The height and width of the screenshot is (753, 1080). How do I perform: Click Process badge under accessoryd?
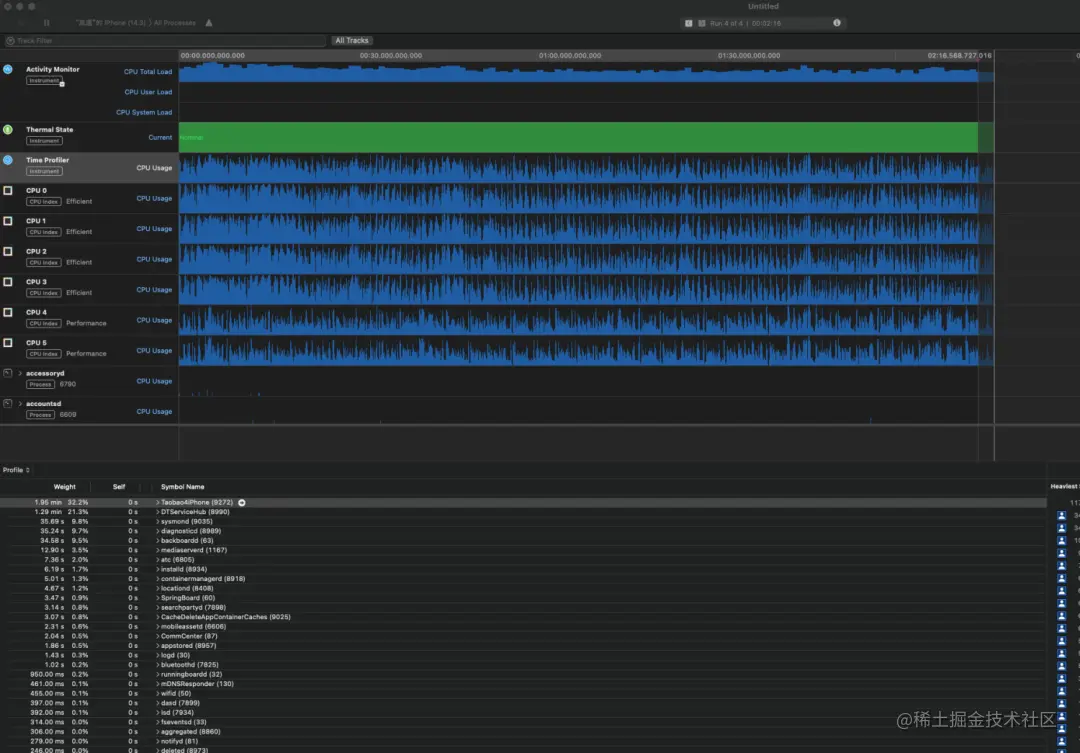tap(40, 384)
